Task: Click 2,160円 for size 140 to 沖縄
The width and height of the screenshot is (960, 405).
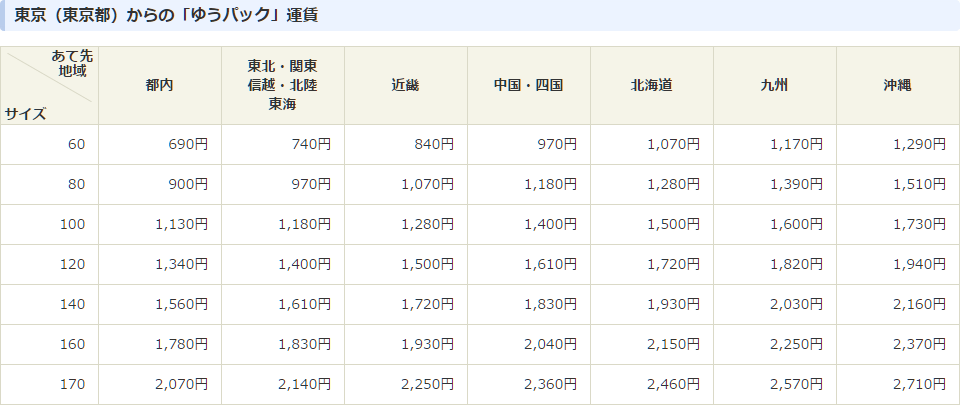Action: tap(920, 304)
